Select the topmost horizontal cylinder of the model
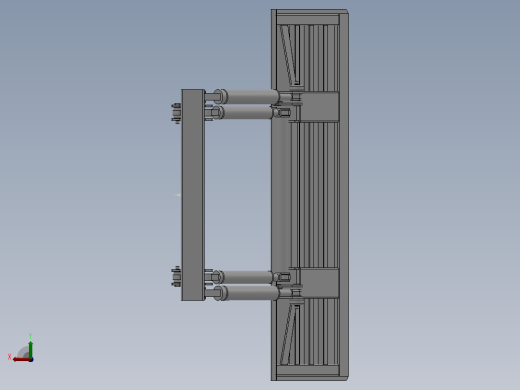 pos(249,96)
